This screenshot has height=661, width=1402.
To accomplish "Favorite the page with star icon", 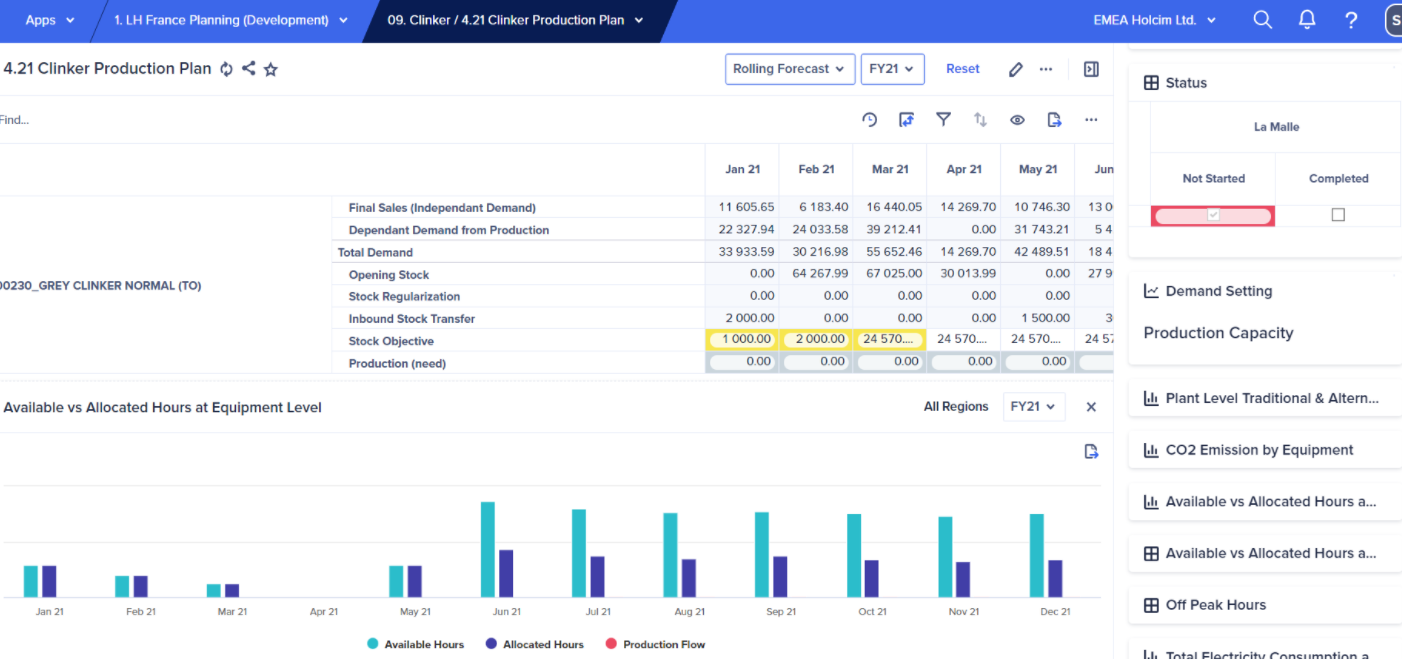I will (x=270, y=69).
